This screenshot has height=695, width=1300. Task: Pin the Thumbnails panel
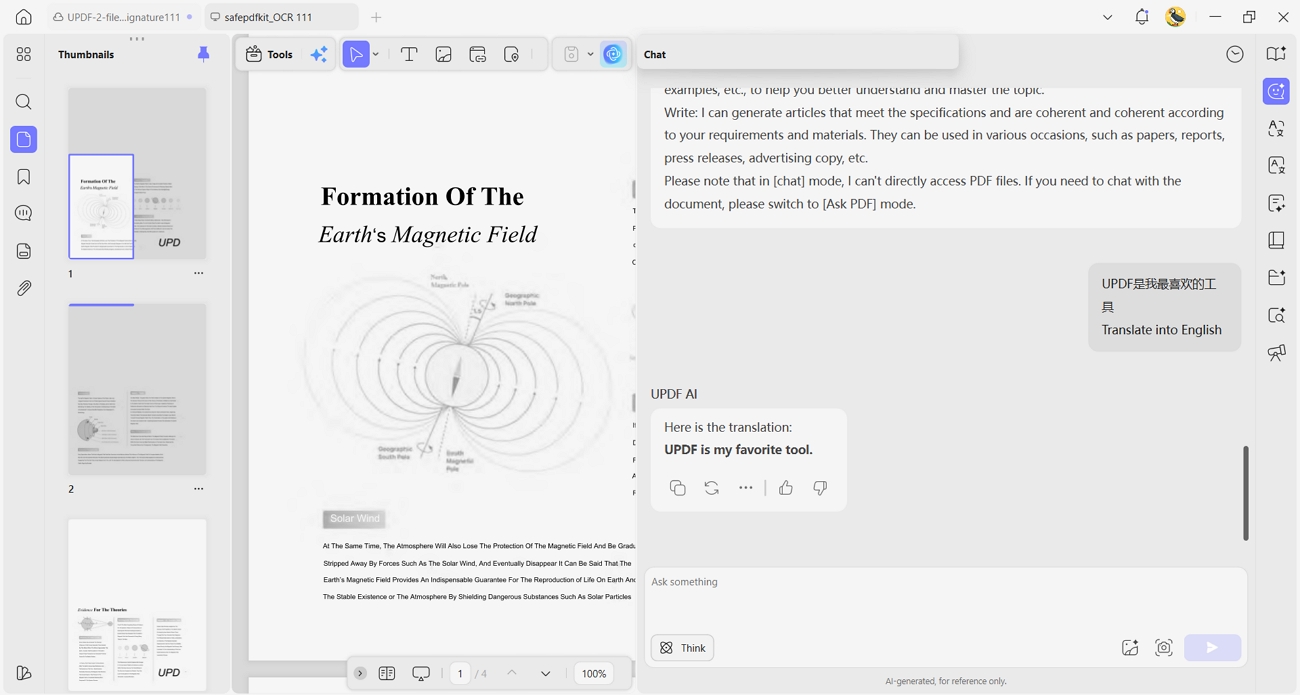[203, 54]
